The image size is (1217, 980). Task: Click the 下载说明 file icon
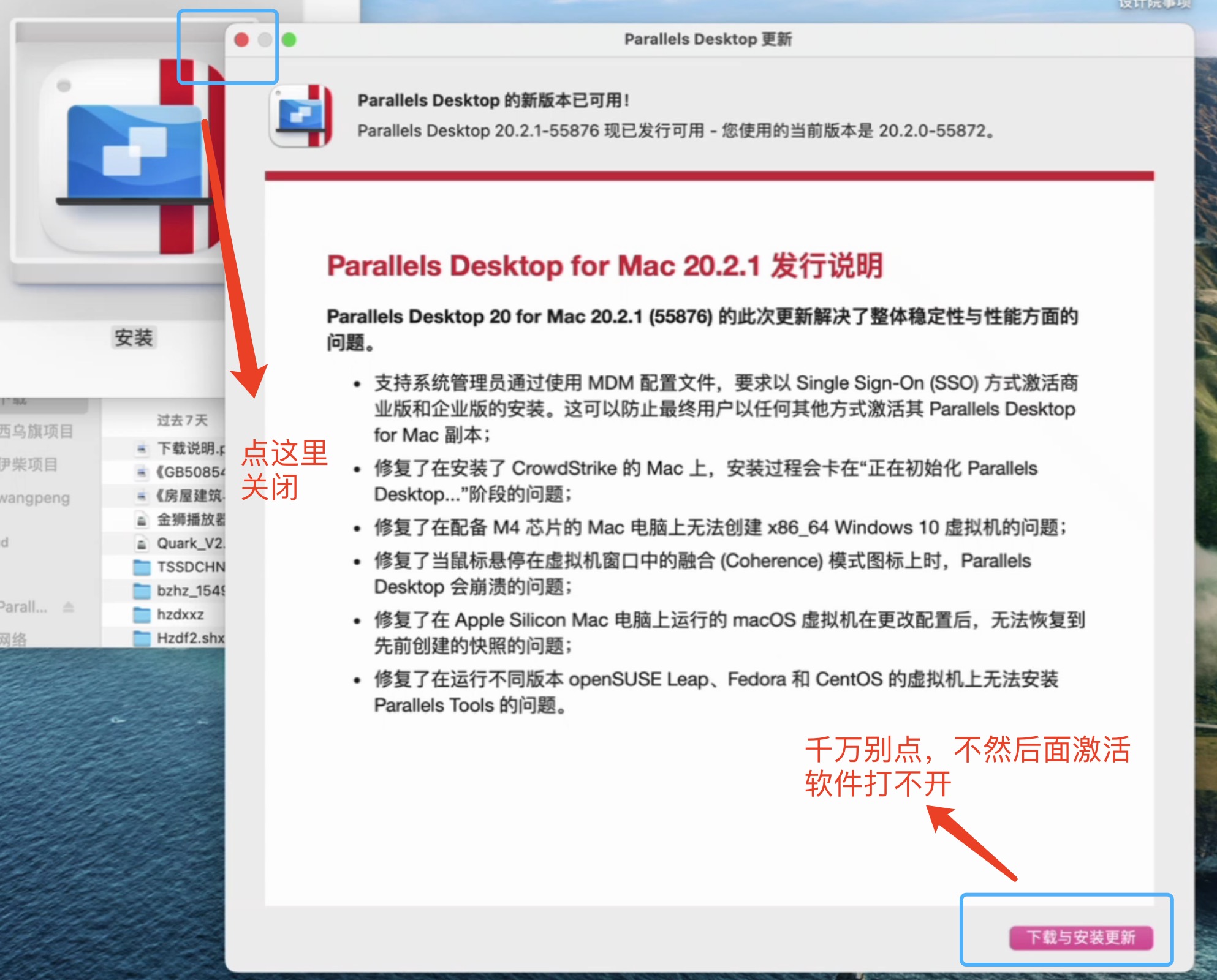[142, 449]
